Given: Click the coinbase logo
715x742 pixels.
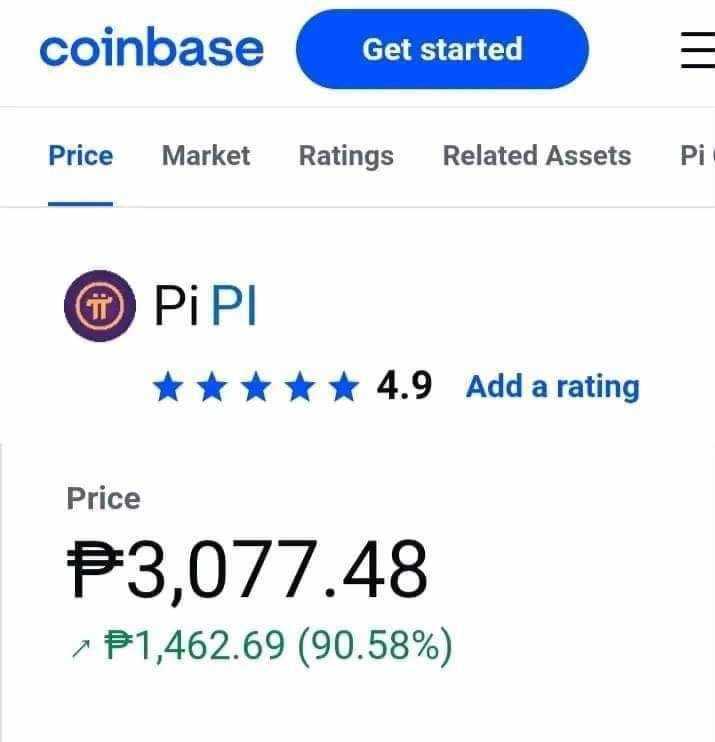Looking at the screenshot, I should [x=151, y=47].
